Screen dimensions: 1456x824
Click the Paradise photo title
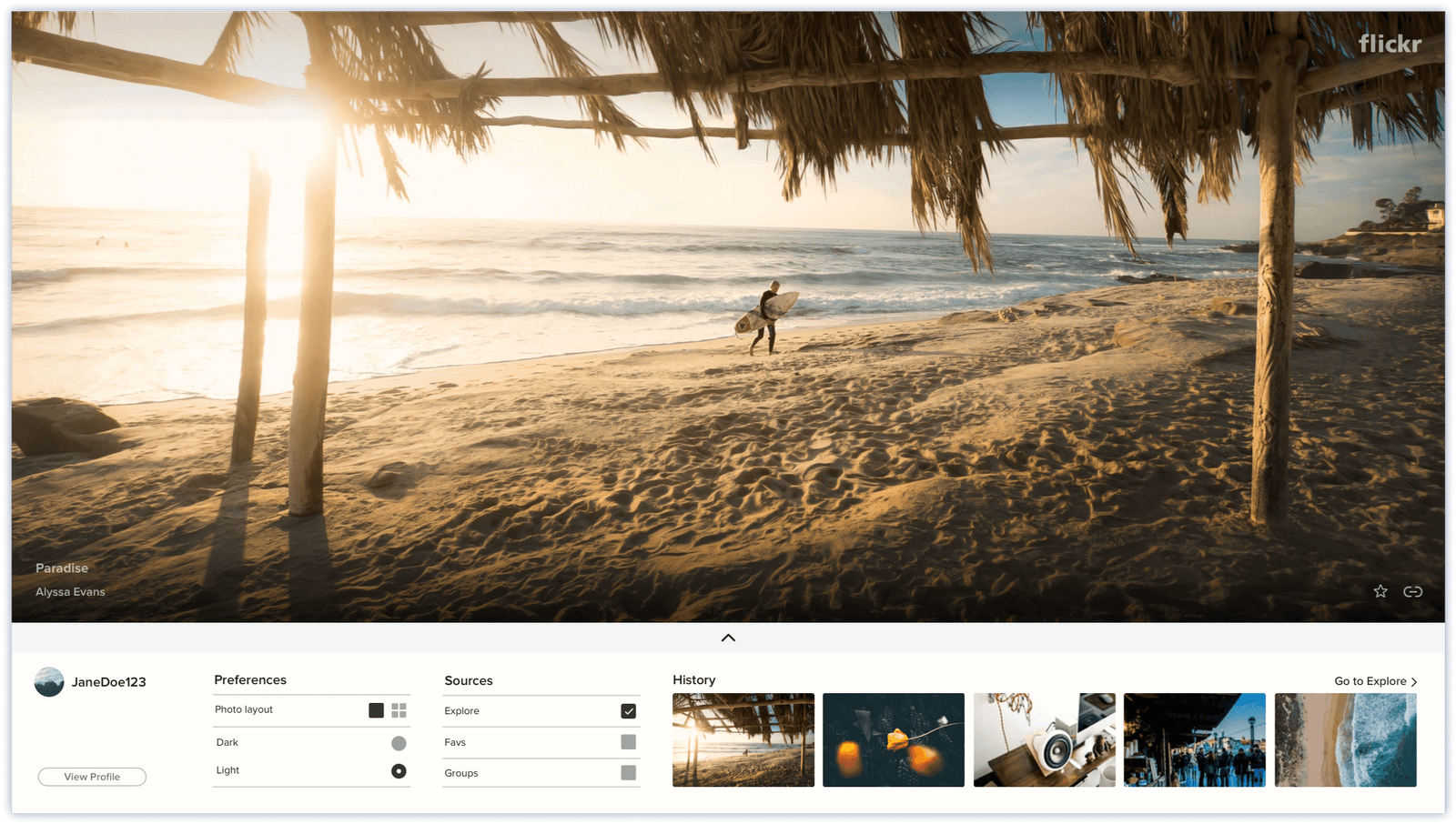click(62, 568)
